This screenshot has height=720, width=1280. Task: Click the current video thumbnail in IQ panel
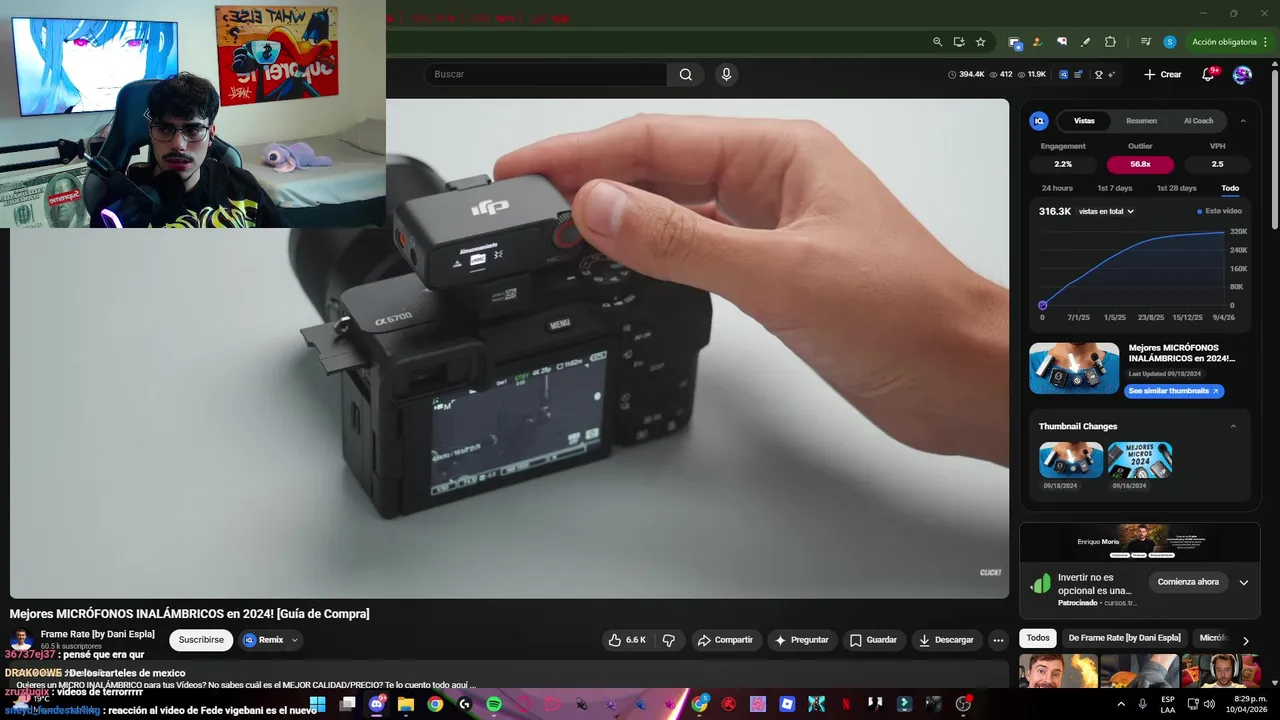(x=1074, y=369)
